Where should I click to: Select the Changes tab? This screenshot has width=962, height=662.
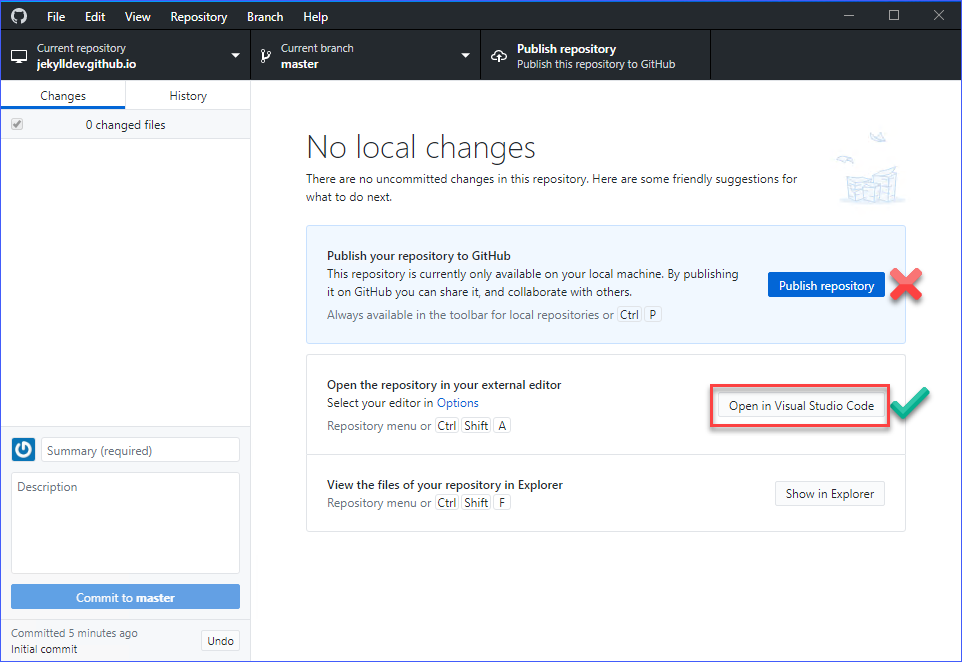(x=63, y=96)
